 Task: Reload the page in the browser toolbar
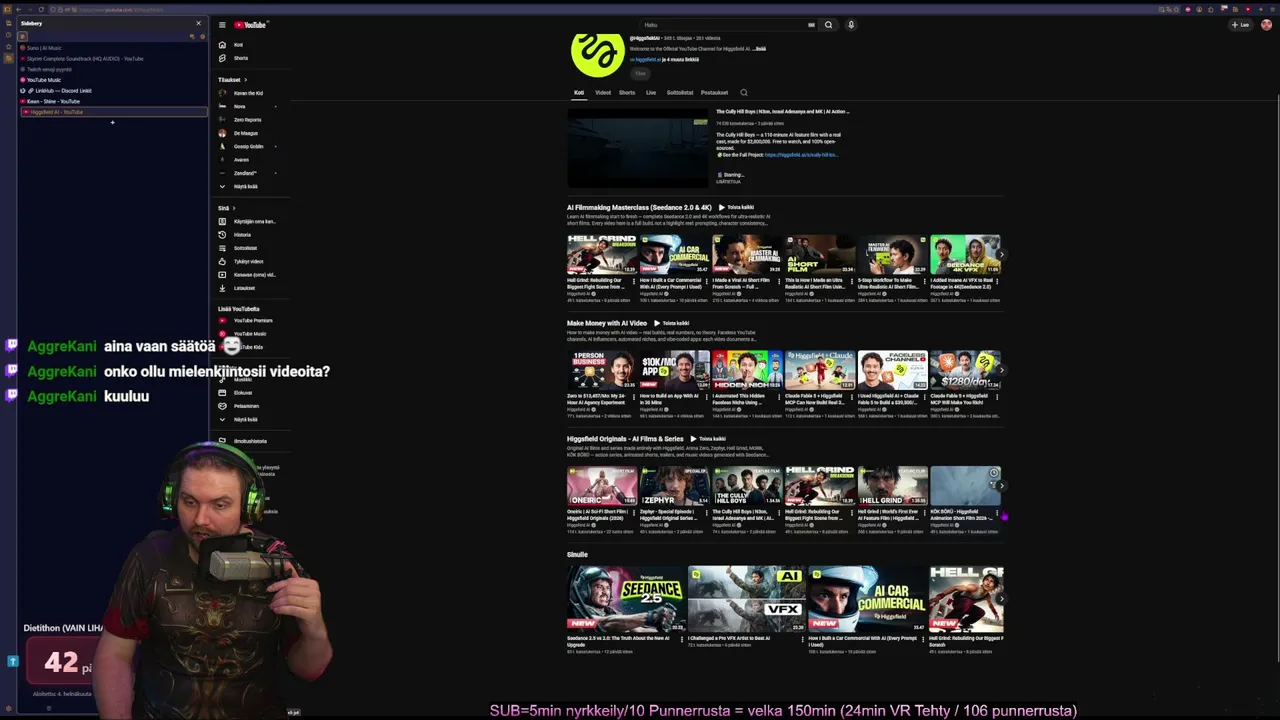(x=41, y=10)
